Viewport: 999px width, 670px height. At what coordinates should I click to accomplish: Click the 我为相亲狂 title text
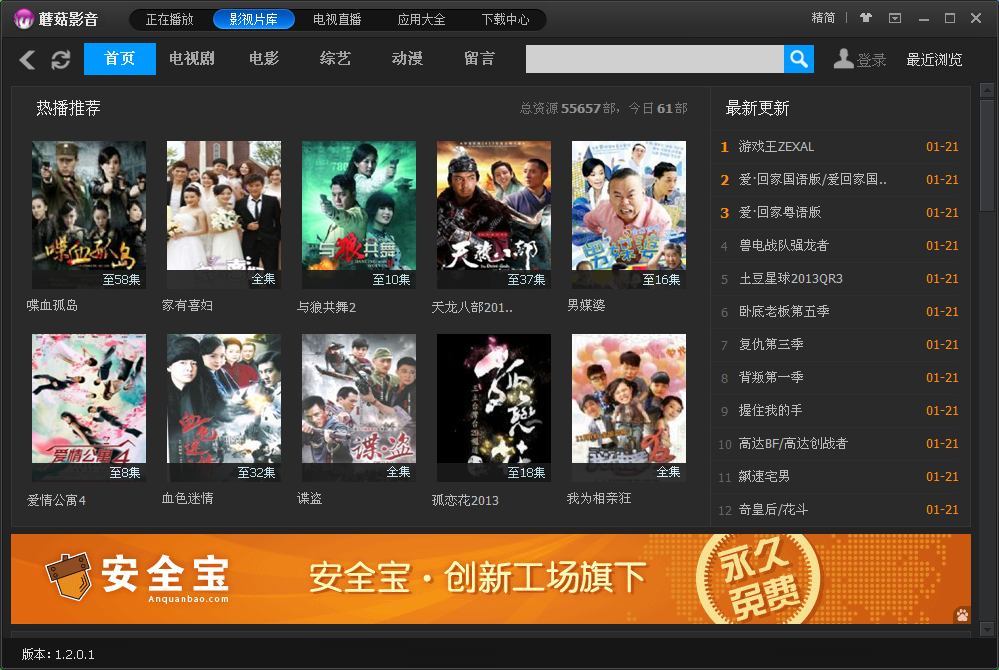click(x=599, y=498)
